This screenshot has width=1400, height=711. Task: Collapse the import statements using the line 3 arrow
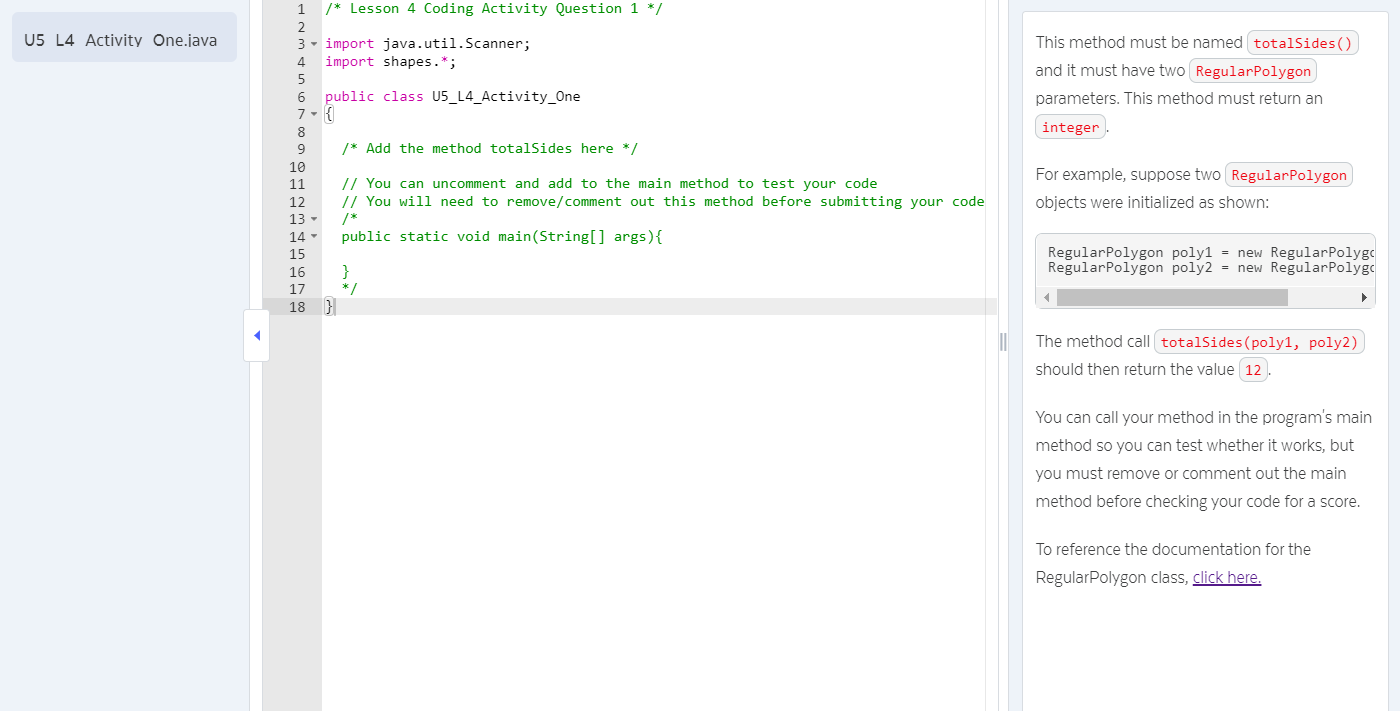point(313,43)
